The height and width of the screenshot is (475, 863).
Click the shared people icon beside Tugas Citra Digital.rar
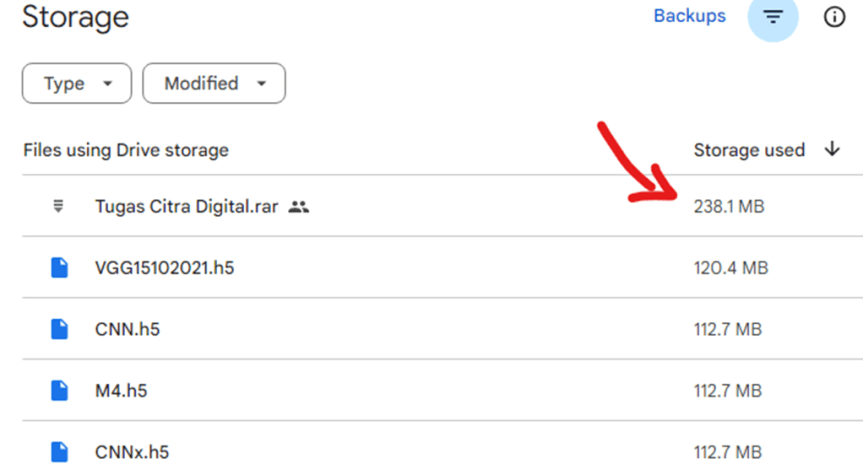[x=298, y=207]
